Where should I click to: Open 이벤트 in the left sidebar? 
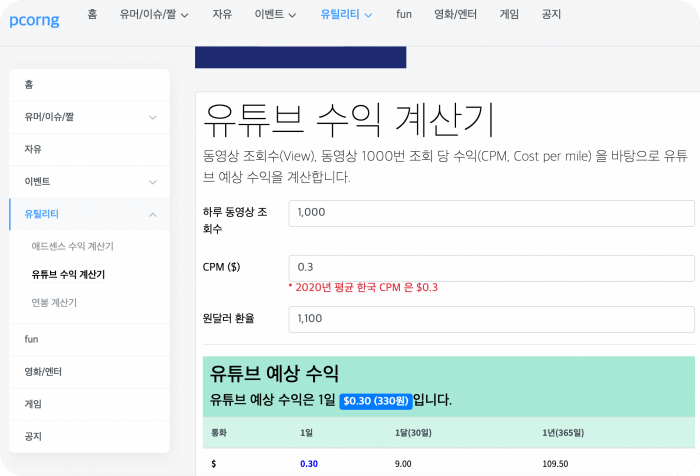(x=89, y=182)
